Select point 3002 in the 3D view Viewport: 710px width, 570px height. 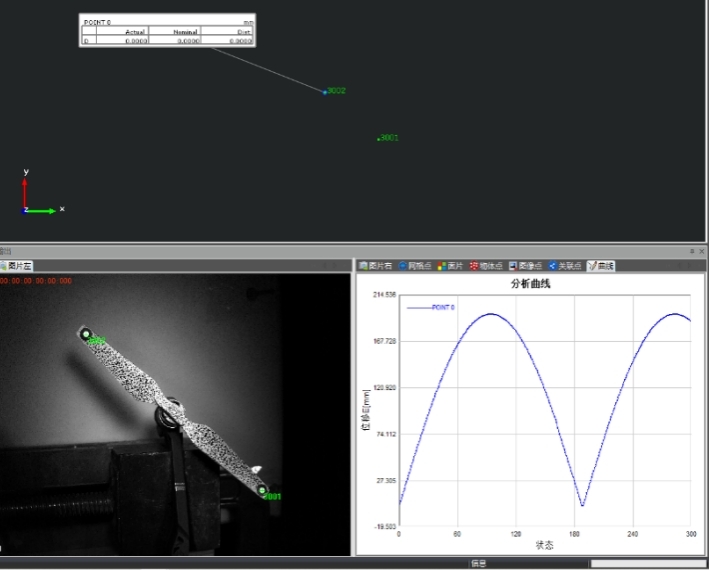325,92
